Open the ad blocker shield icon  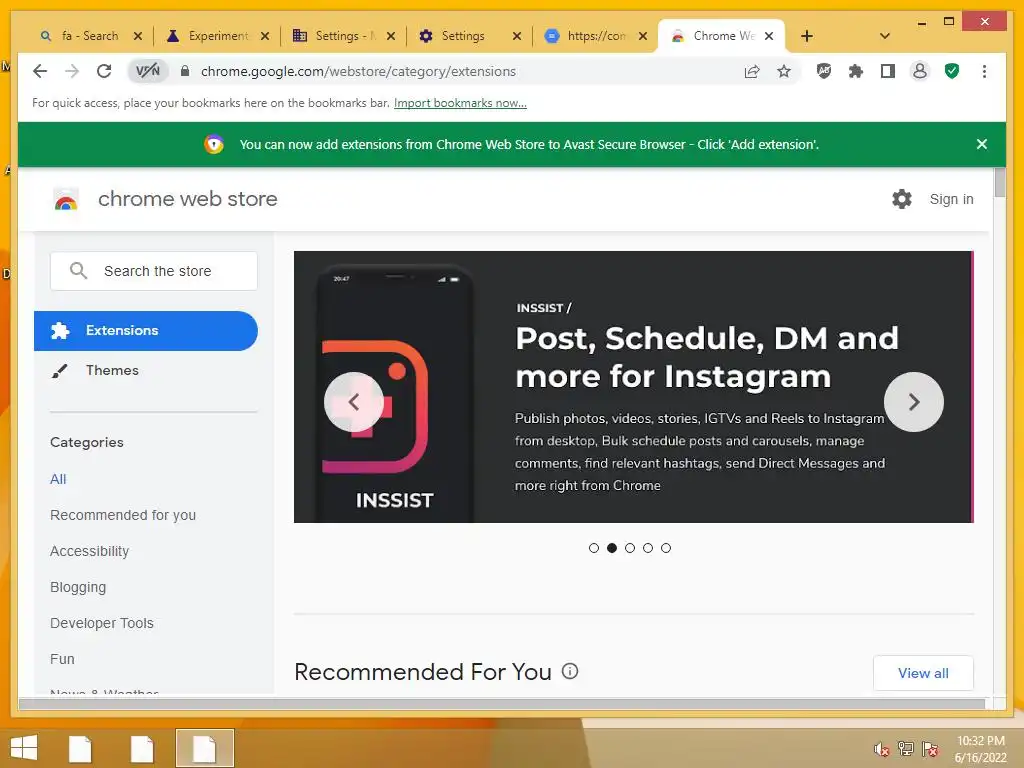click(x=824, y=71)
